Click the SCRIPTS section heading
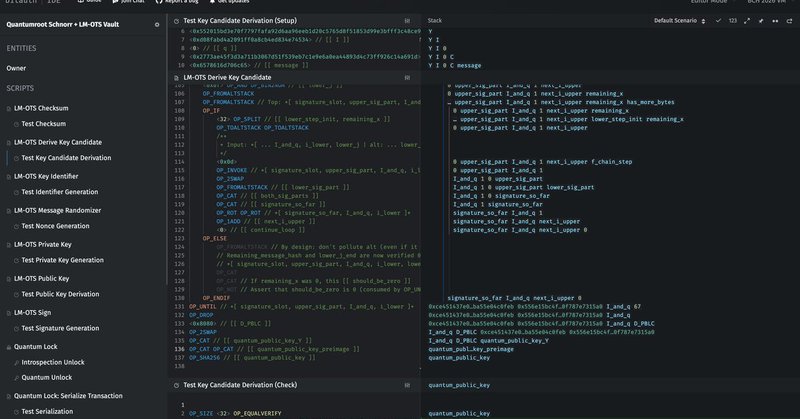The width and height of the screenshot is (800, 419). click(x=20, y=88)
